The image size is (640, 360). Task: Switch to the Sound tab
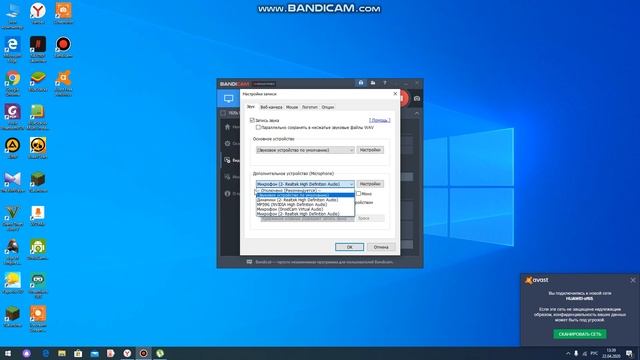point(251,107)
